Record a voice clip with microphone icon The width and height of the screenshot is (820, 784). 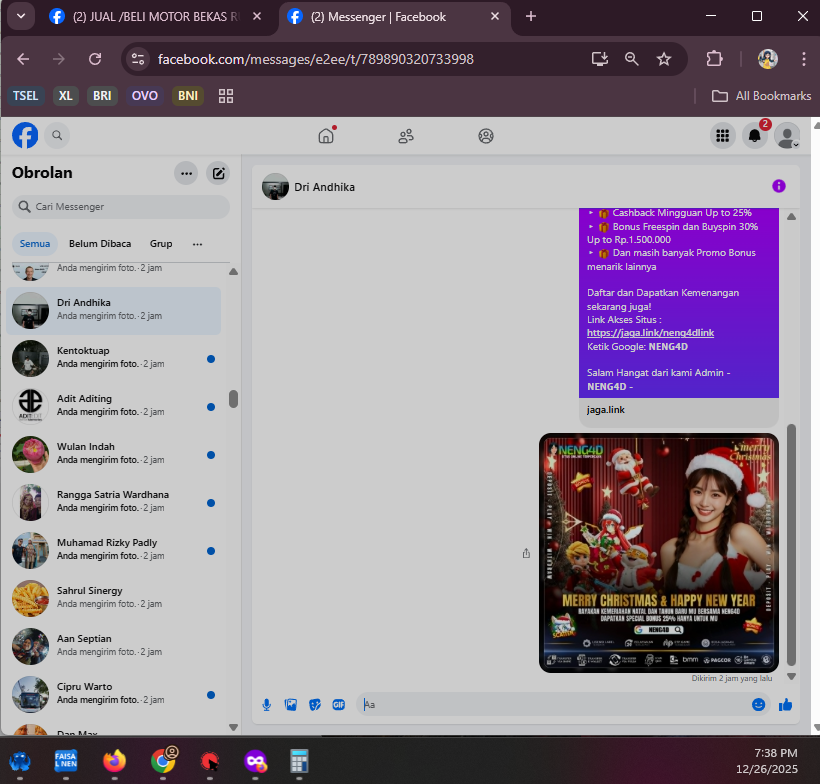tap(267, 705)
